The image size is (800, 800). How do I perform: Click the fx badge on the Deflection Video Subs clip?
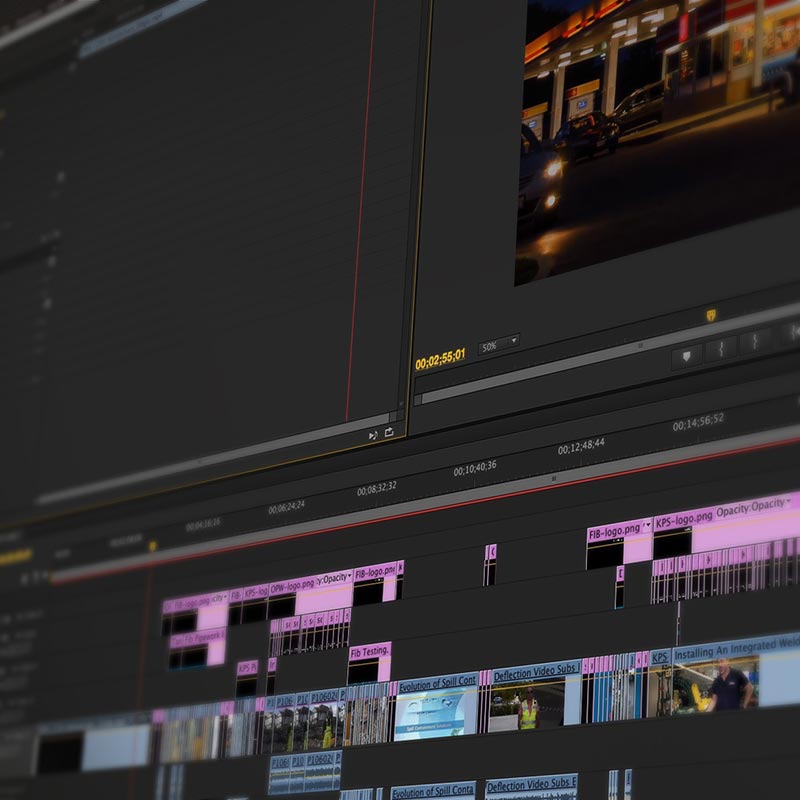[496, 670]
